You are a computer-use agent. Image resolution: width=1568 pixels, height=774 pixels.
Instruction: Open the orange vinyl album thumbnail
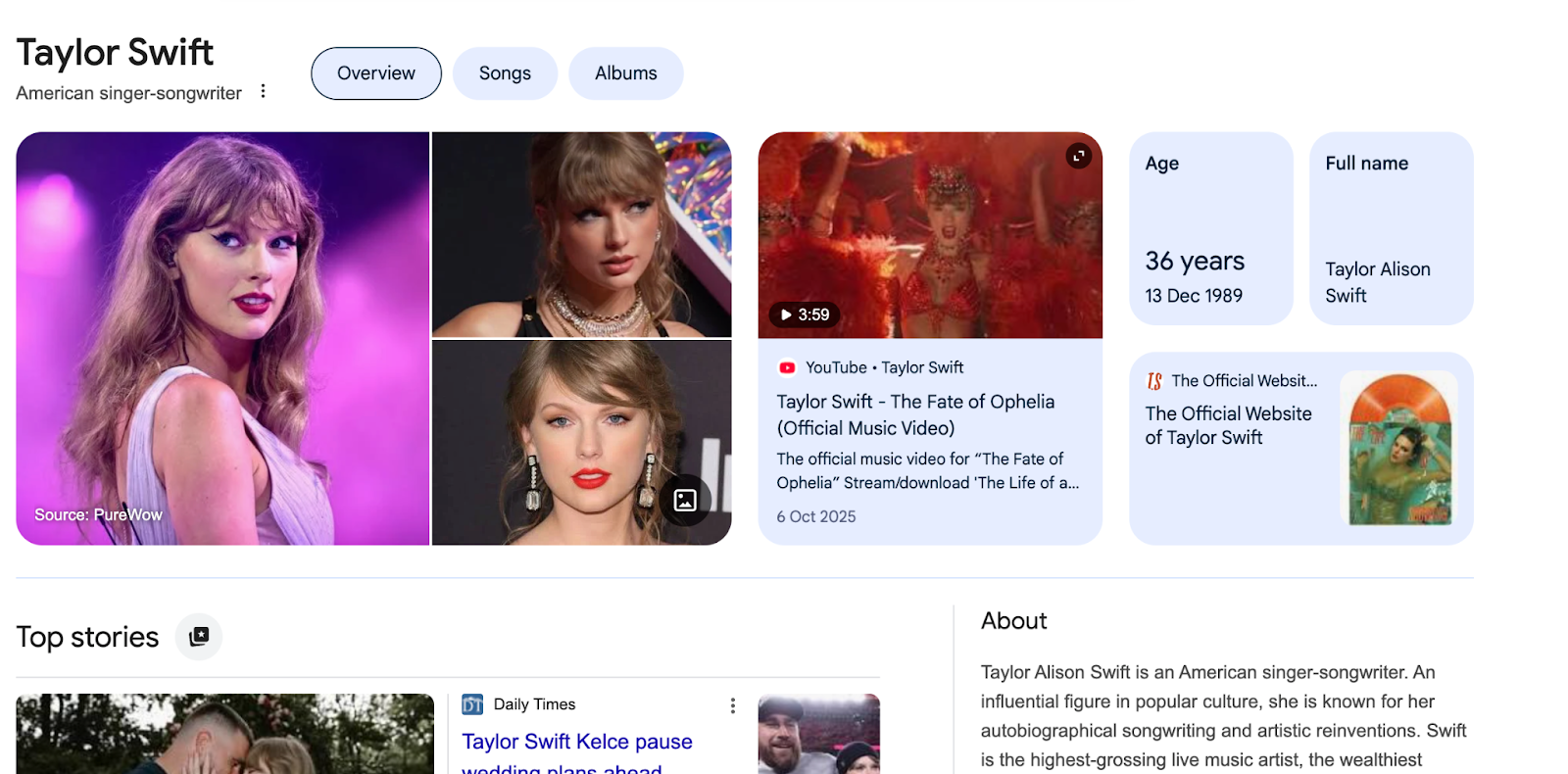(x=1398, y=449)
